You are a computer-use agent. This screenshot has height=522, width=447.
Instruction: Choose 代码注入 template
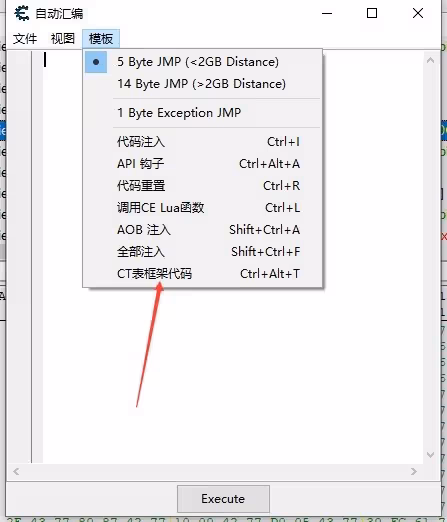pyautogui.click(x=203, y=142)
